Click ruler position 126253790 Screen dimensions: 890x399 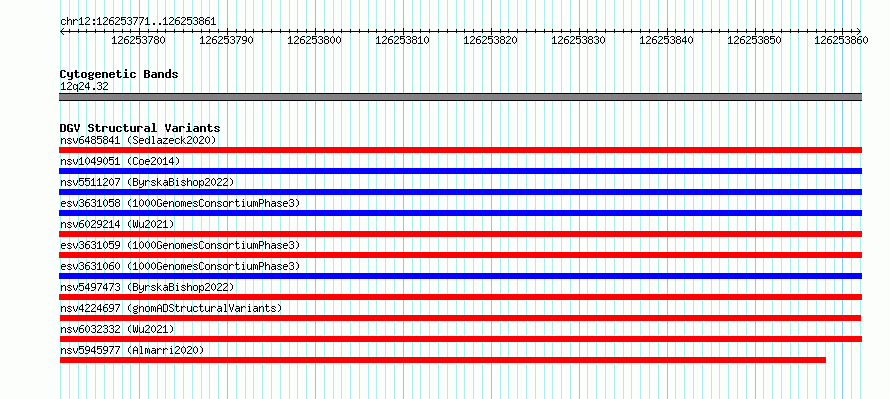click(226, 40)
